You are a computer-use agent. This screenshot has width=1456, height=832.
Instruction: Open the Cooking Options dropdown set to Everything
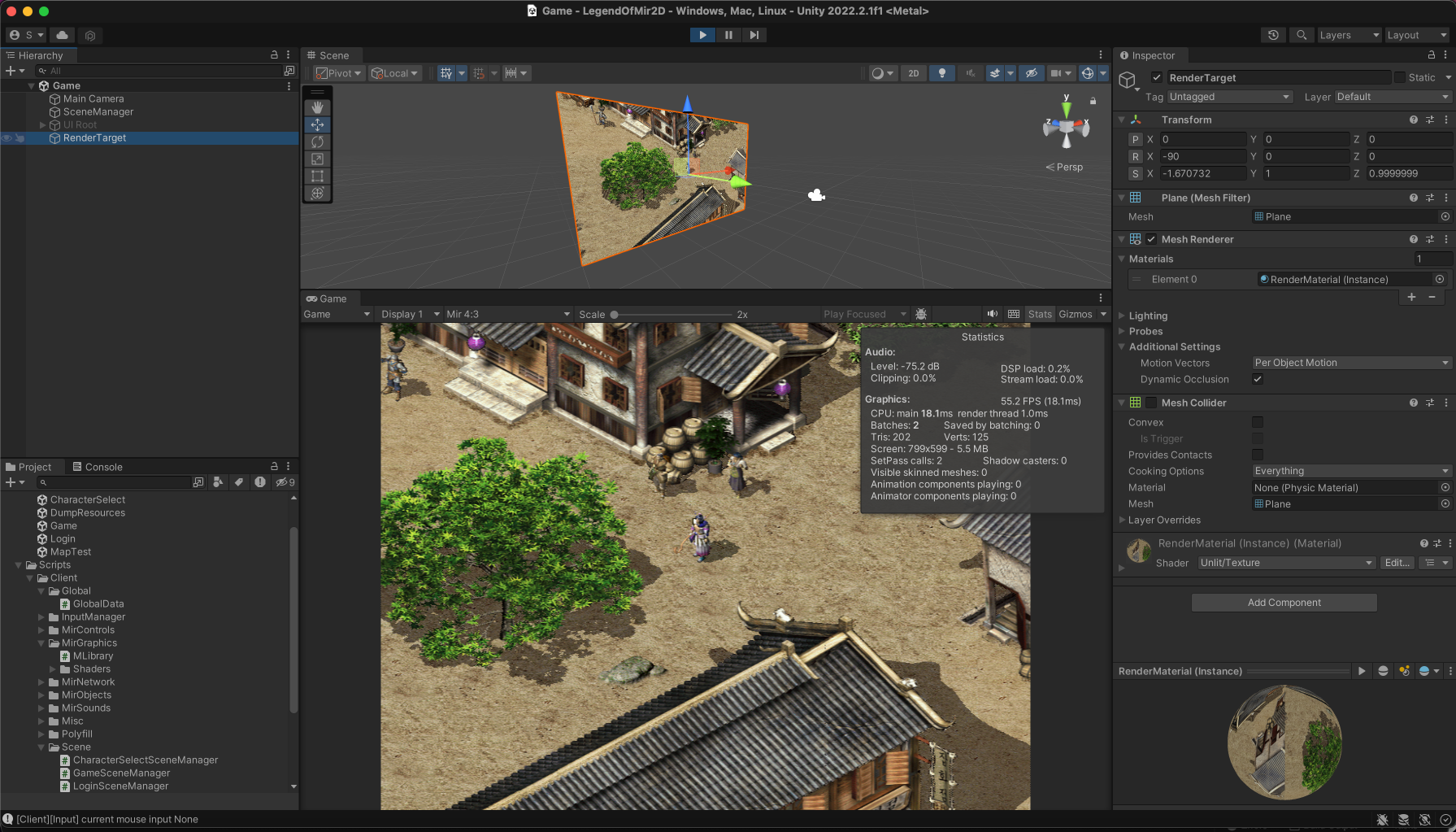pos(1350,471)
